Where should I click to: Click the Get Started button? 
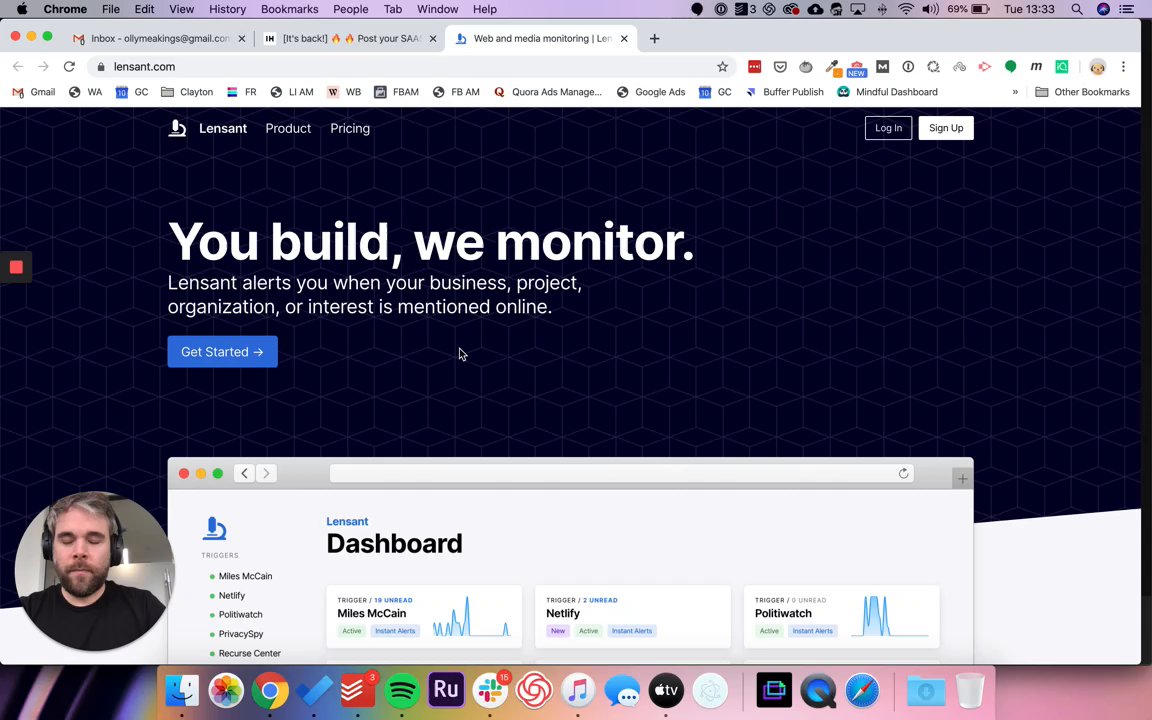pos(223,352)
